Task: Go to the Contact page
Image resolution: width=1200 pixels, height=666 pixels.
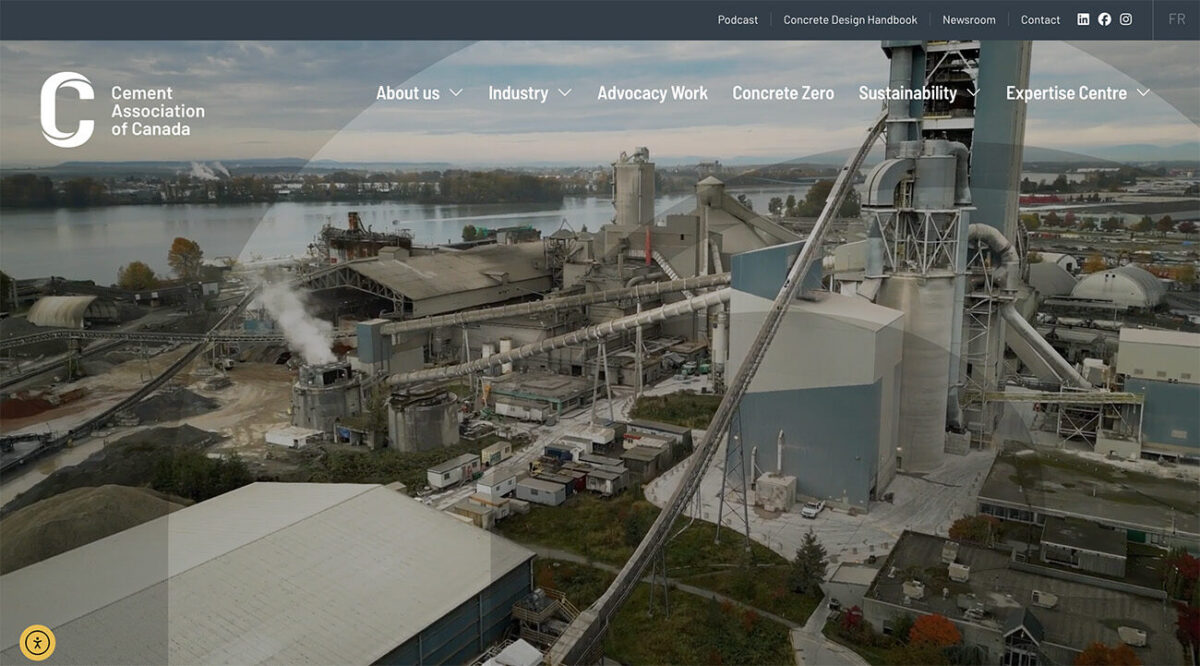Action: pos(1040,20)
